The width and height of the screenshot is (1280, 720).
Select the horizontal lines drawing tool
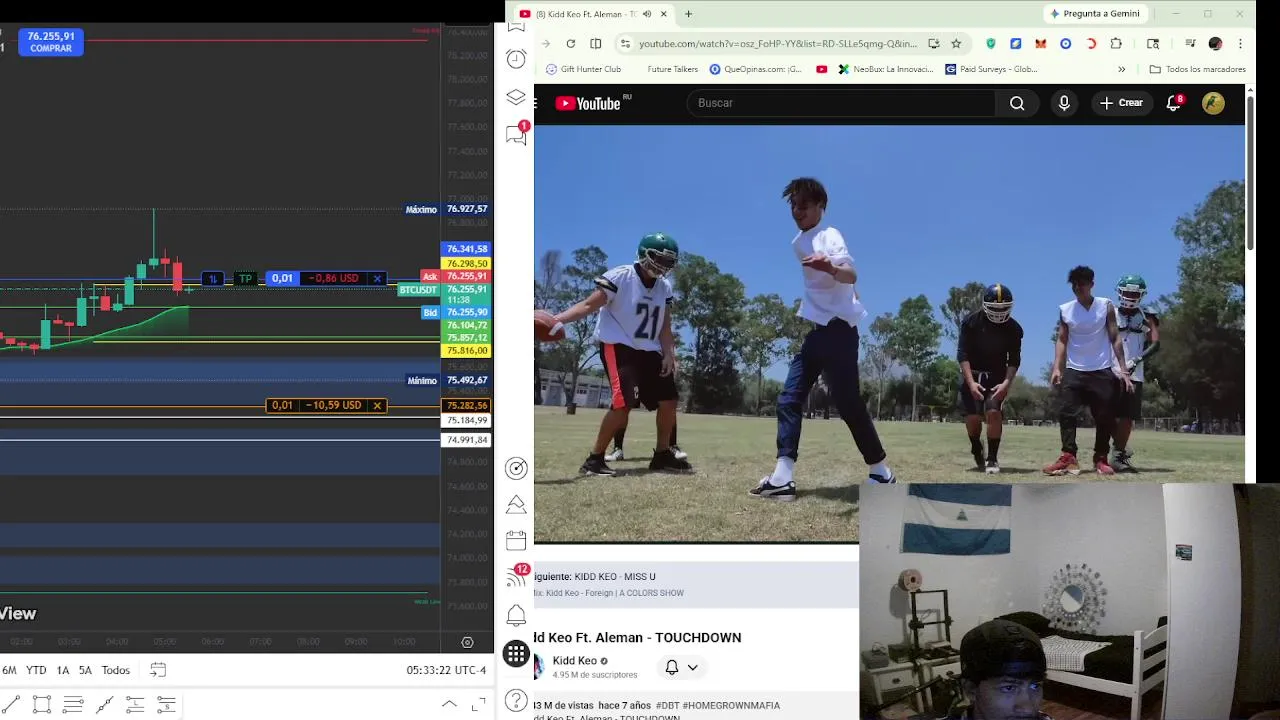coord(73,705)
